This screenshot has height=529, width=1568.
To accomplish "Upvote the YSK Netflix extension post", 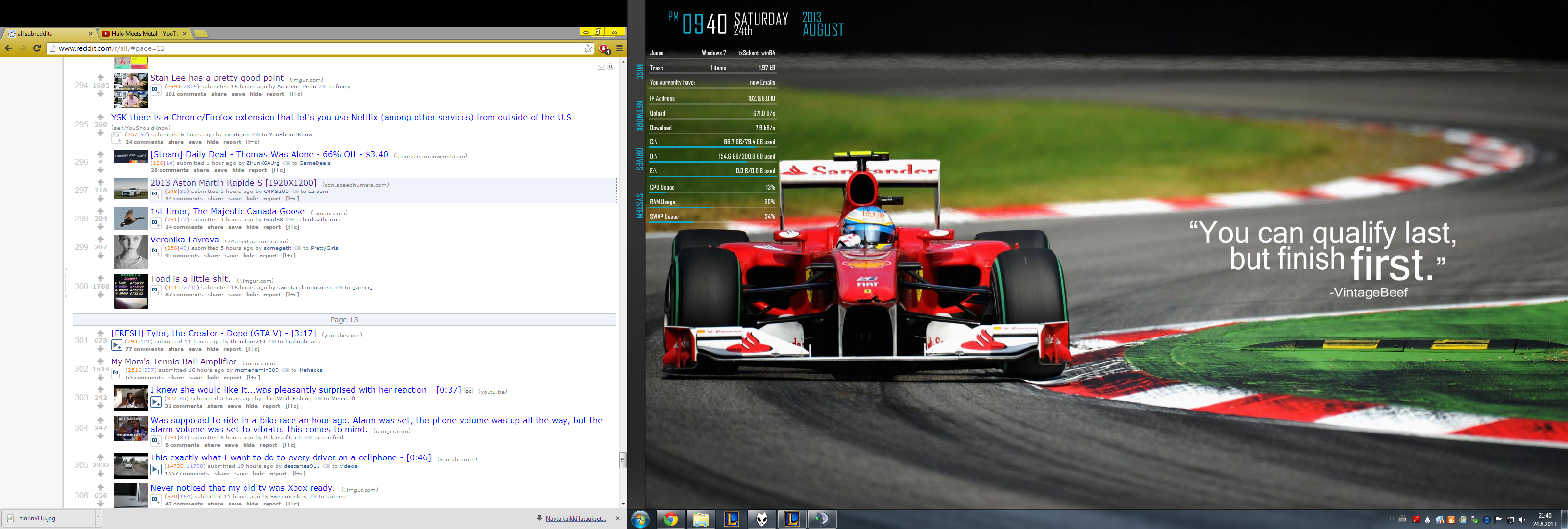I will click(100, 117).
